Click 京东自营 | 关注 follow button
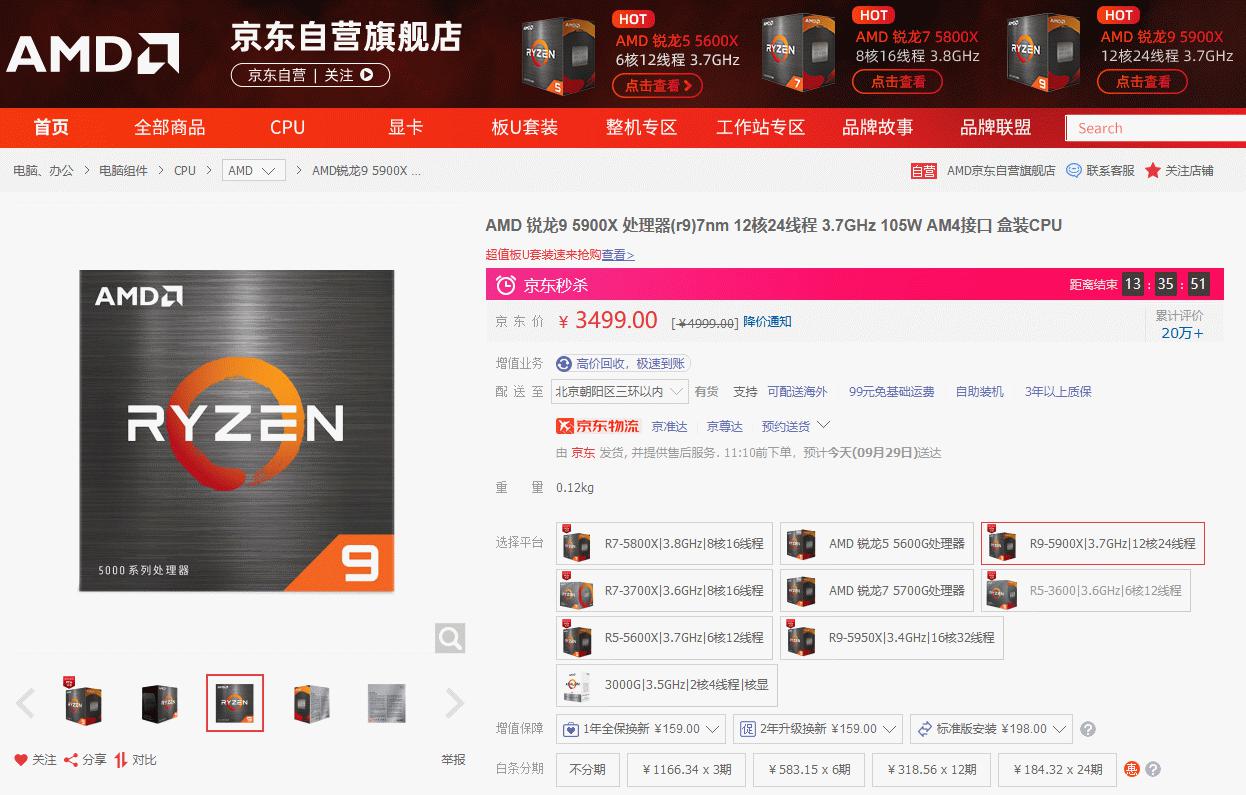The width and height of the screenshot is (1246, 795). coord(310,75)
